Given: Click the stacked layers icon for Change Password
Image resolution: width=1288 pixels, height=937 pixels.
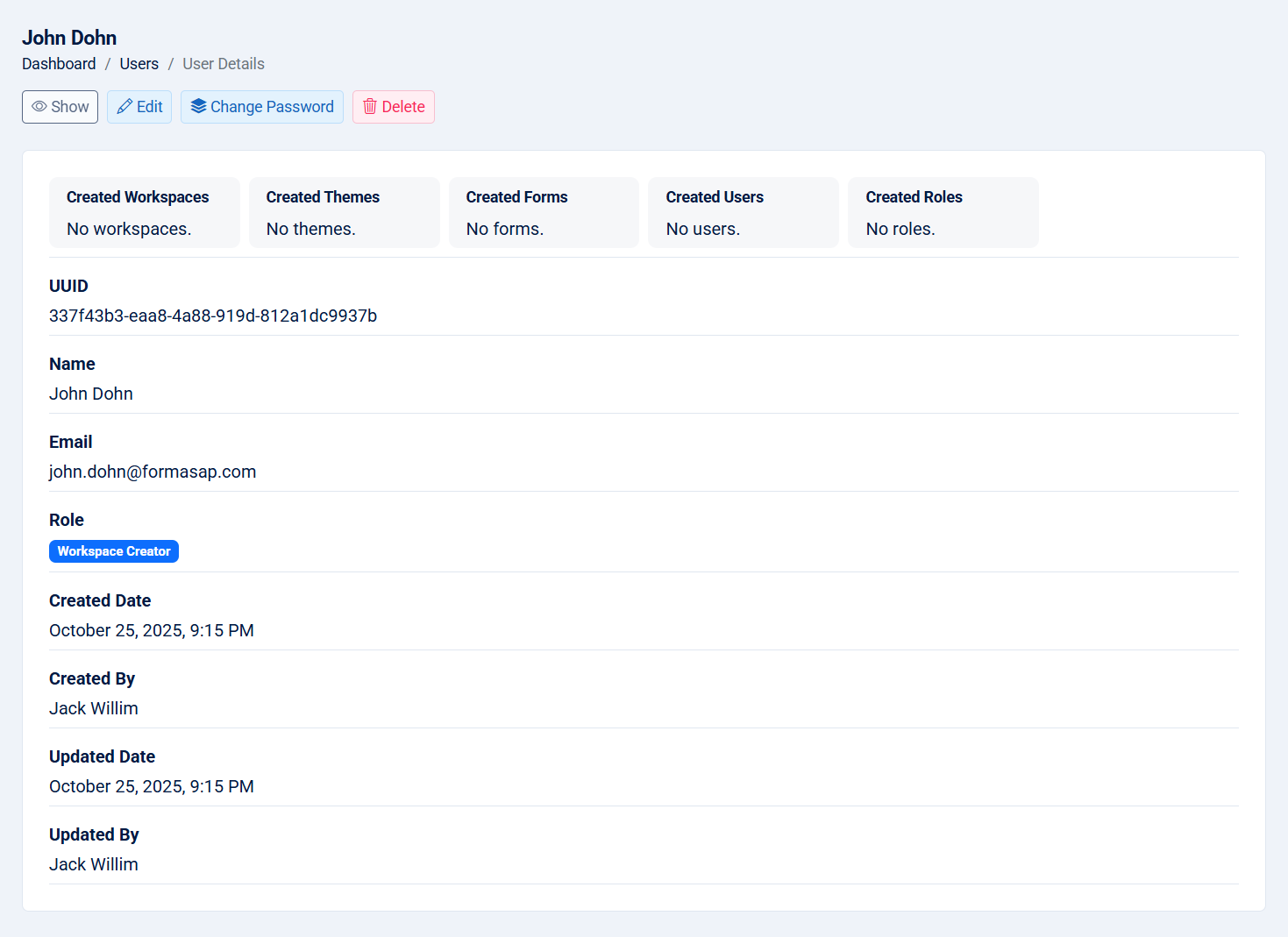Looking at the screenshot, I should point(198,107).
